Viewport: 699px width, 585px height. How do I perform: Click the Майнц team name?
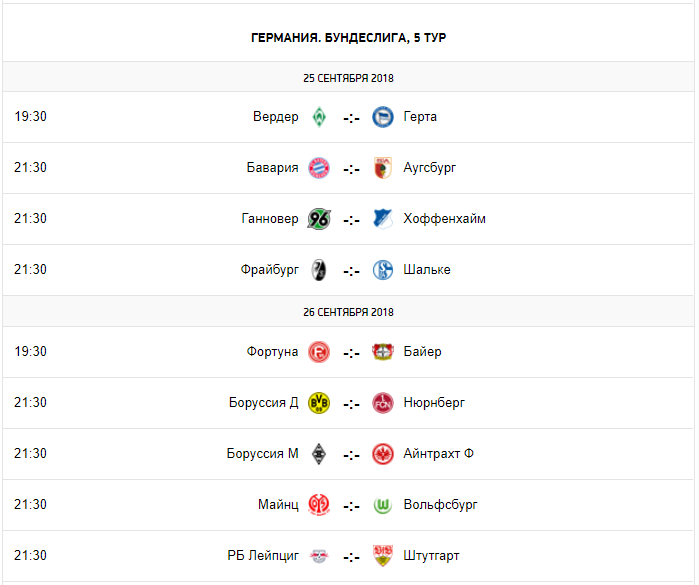click(x=278, y=504)
